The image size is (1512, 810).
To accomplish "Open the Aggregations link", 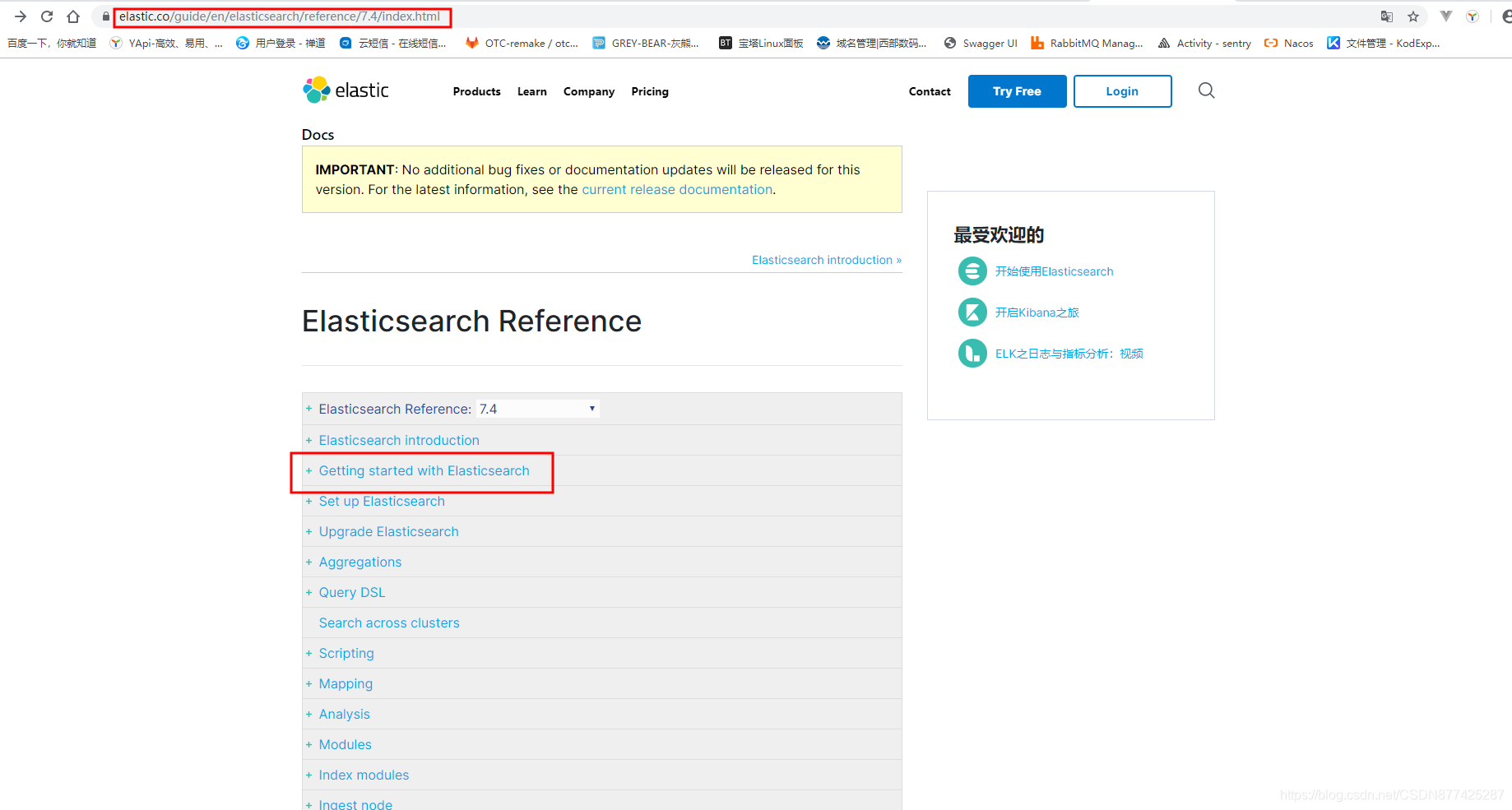I will (x=360, y=562).
